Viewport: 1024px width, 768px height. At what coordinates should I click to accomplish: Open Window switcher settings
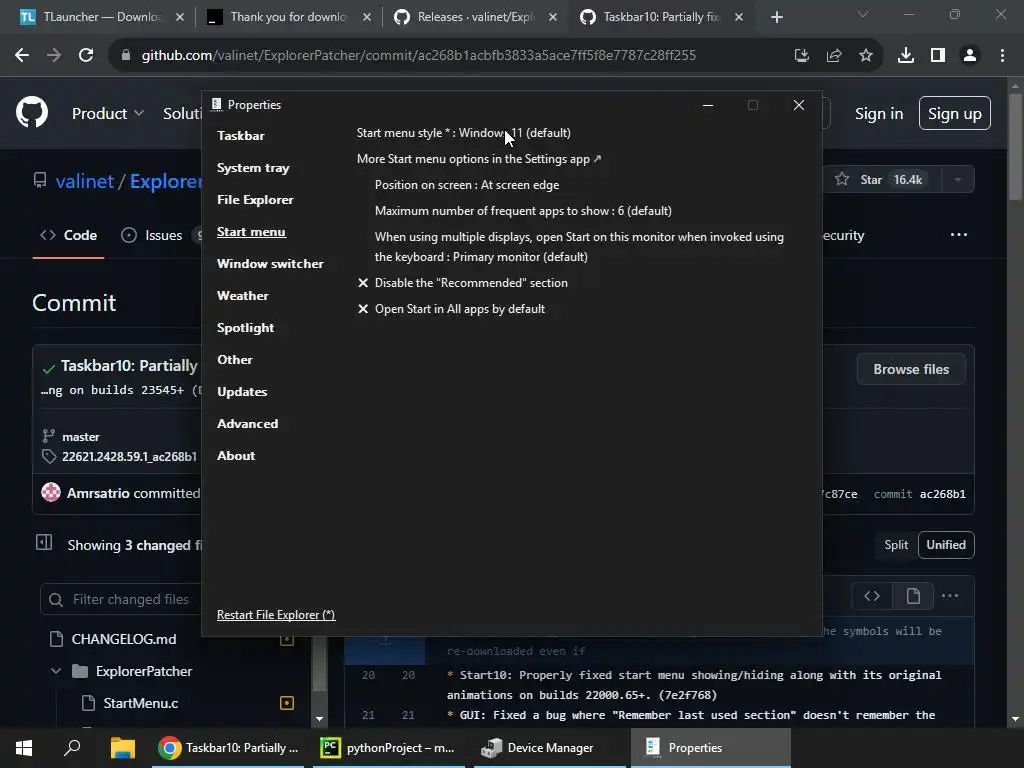pyautogui.click(x=270, y=264)
